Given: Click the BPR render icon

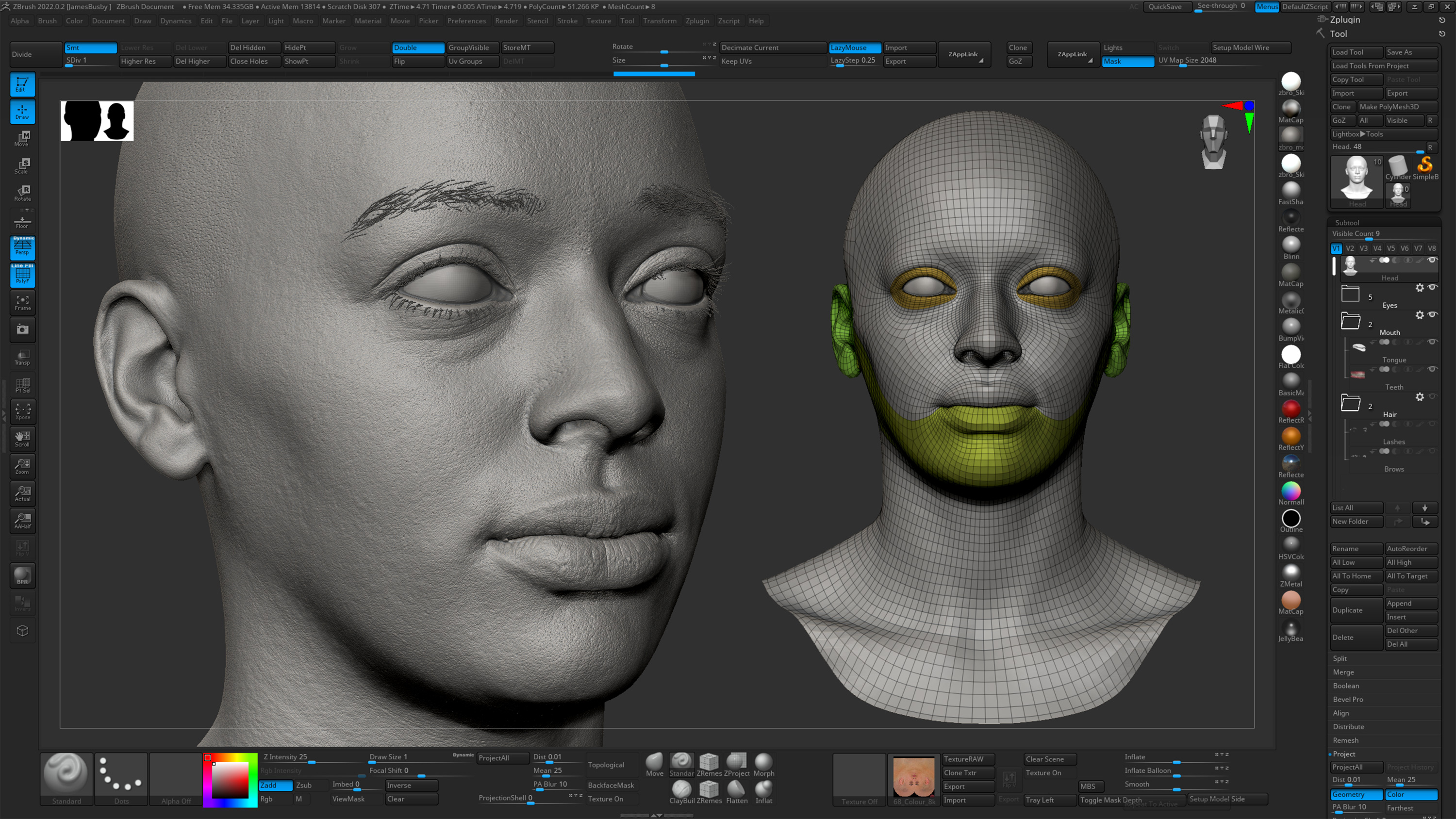Looking at the screenshot, I should coord(23,575).
